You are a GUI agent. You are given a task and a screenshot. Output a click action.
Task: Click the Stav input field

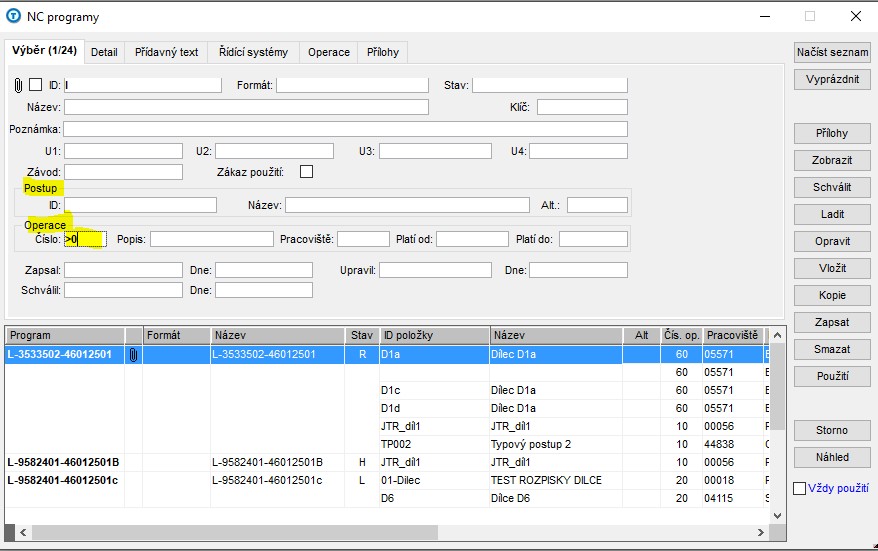tap(550, 85)
